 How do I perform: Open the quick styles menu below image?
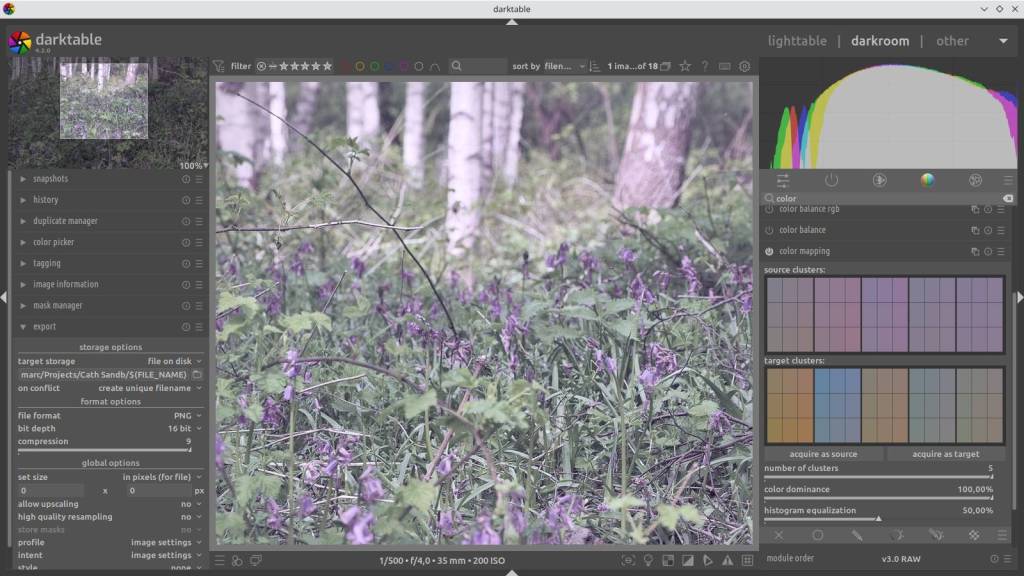coord(237,560)
